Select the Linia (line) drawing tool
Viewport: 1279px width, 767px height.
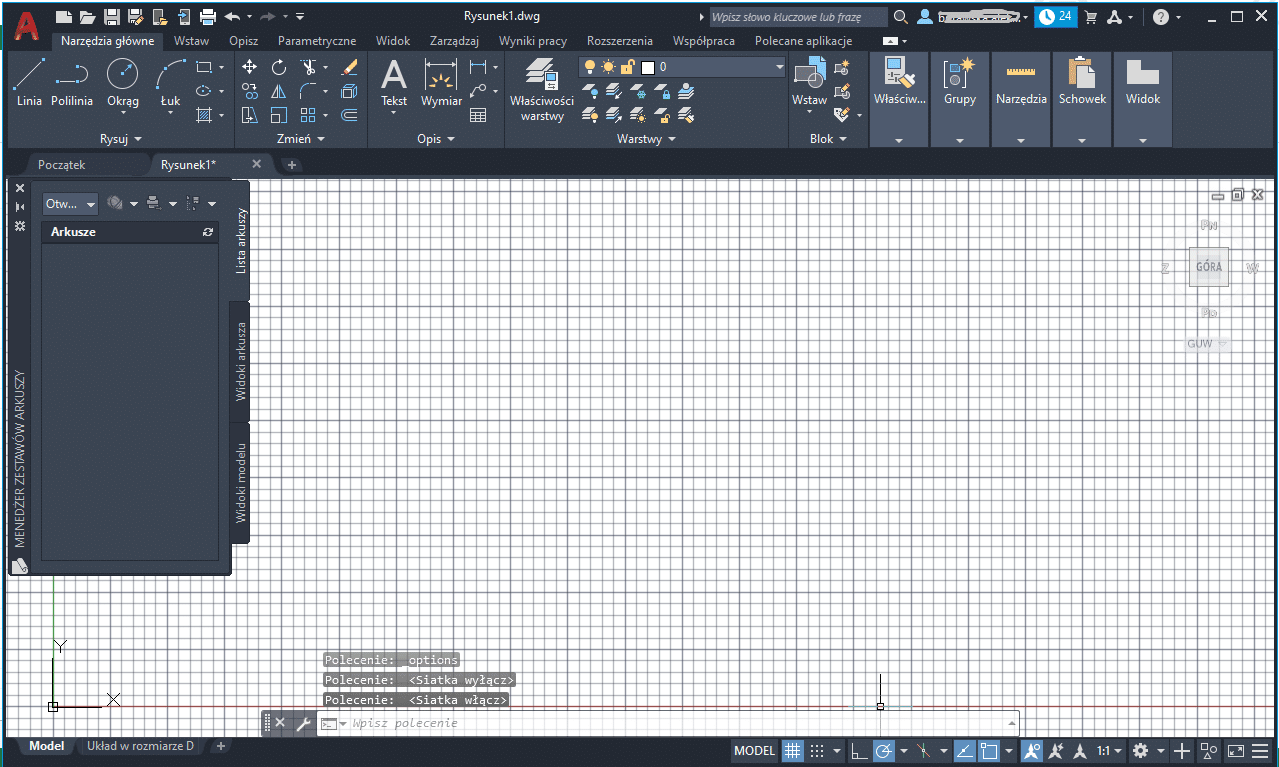29,83
